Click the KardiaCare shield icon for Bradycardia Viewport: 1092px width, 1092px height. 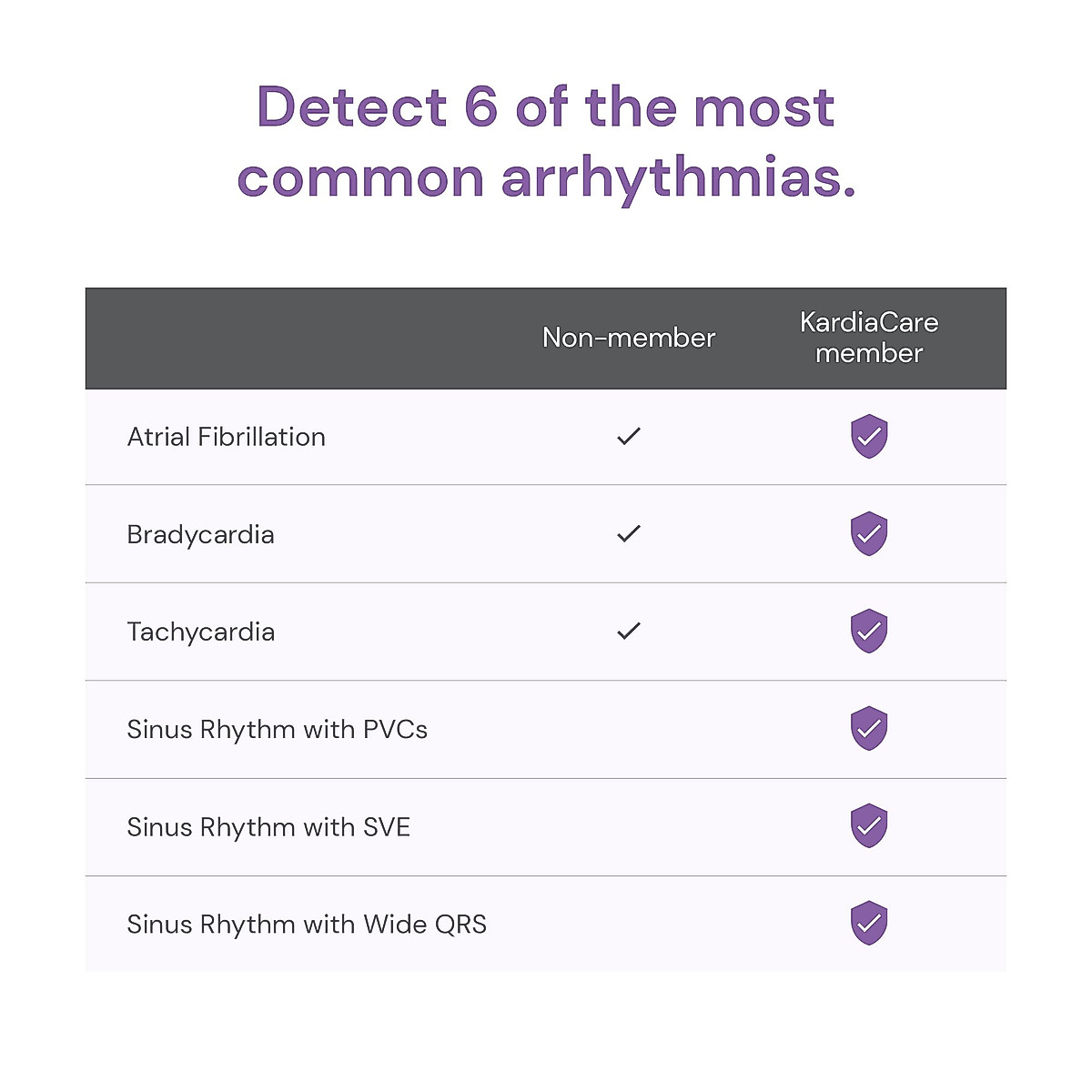click(x=869, y=534)
